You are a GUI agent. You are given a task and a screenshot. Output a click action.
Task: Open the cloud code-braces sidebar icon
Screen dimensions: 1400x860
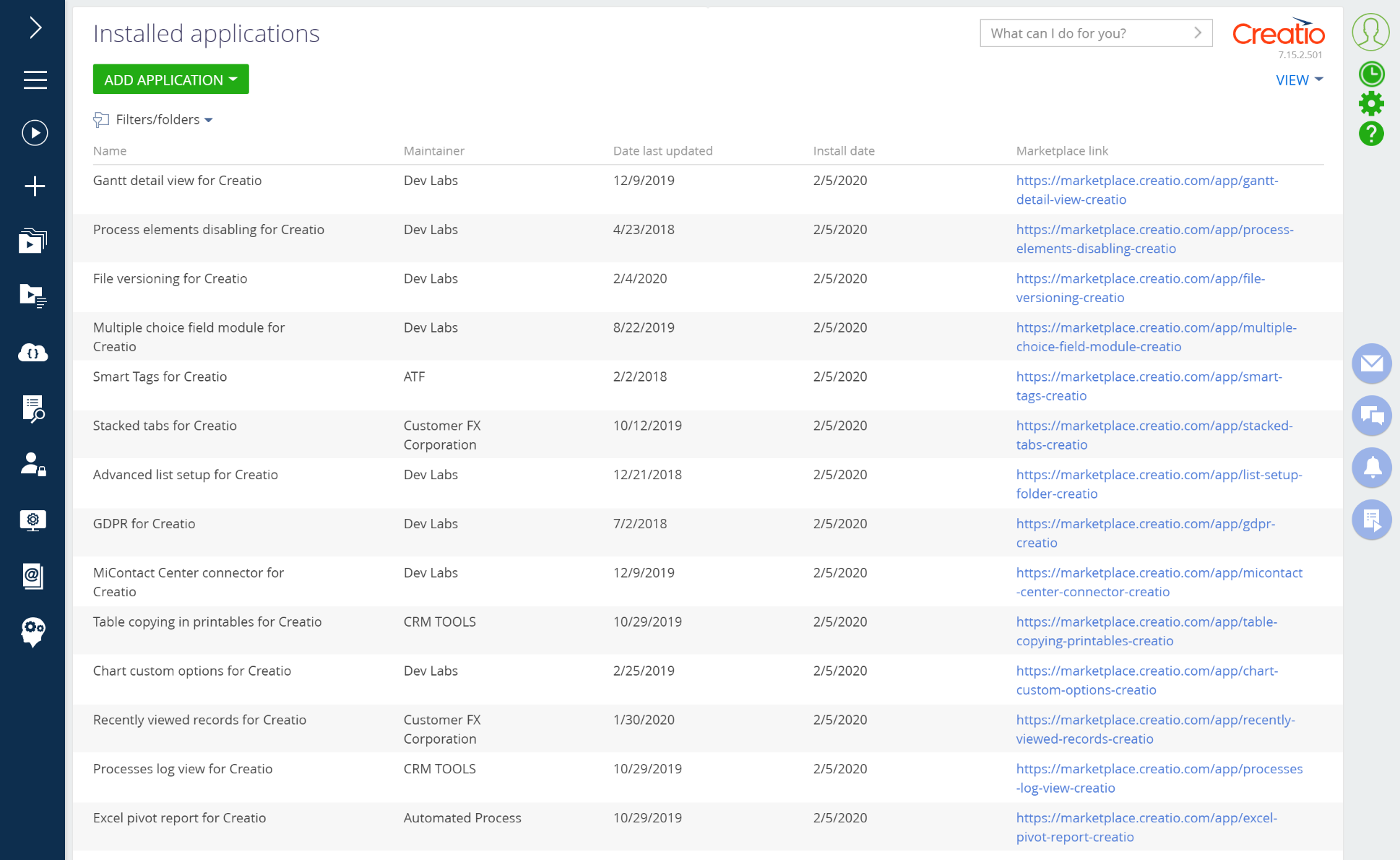click(x=33, y=353)
